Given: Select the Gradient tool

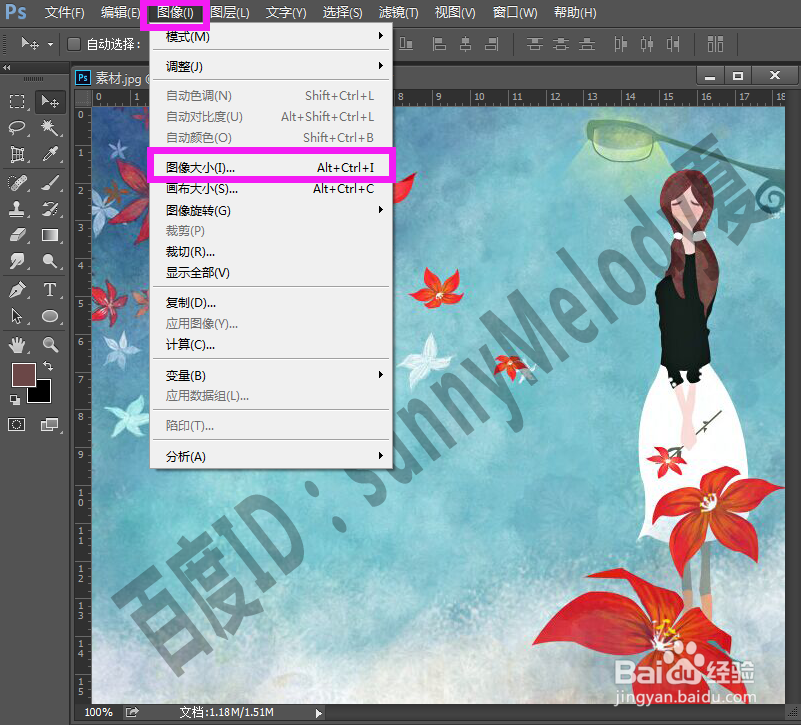Looking at the screenshot, I should 50,235.
